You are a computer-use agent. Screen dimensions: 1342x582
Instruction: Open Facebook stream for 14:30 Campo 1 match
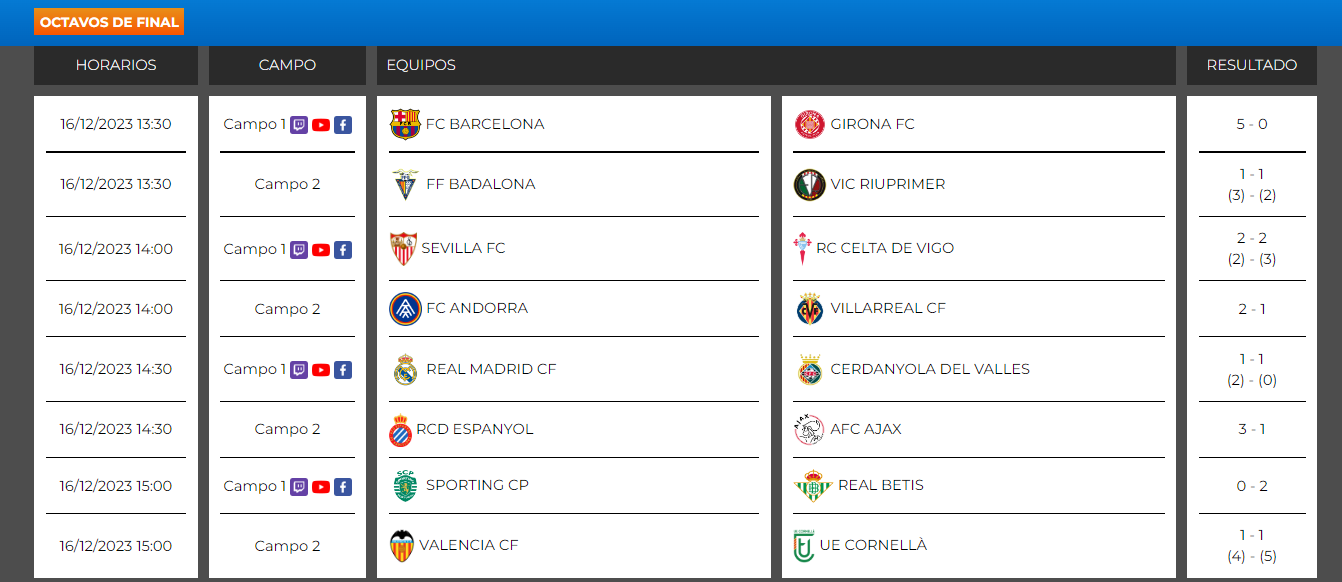coord(342,370)
